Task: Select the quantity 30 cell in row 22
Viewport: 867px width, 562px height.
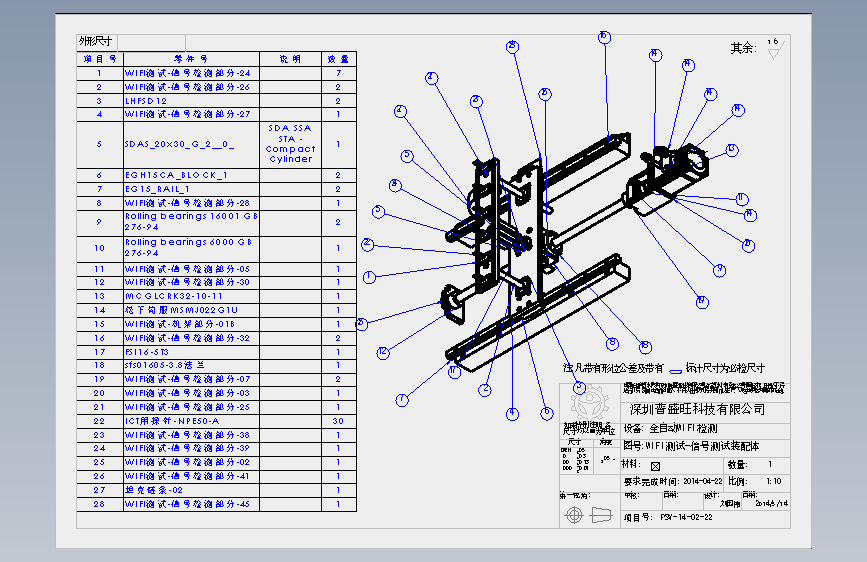Action: (338, 421)
